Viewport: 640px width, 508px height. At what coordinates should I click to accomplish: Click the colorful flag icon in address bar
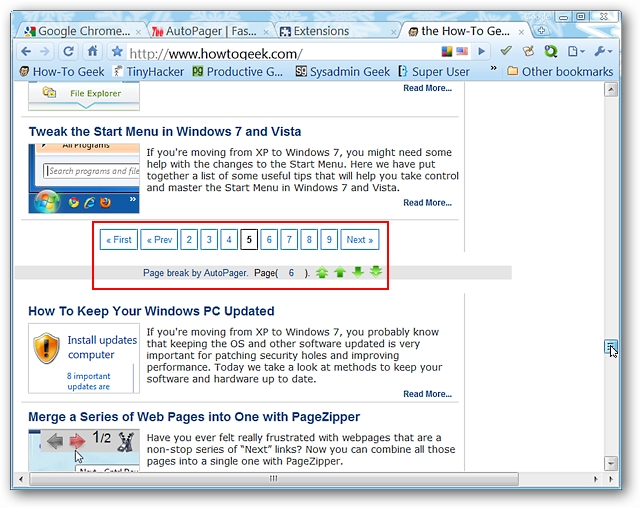click(447, 51)
